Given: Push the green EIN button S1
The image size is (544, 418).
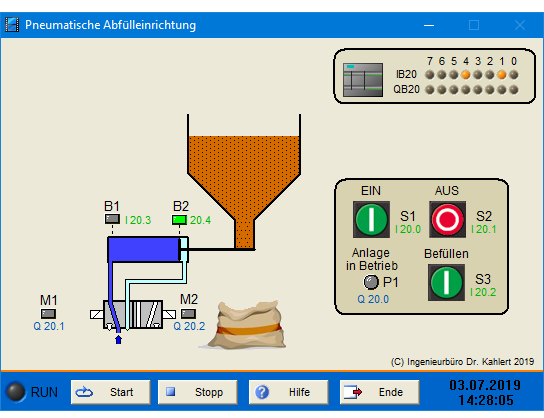Looking at the screenshot, I should click(371, 219).
